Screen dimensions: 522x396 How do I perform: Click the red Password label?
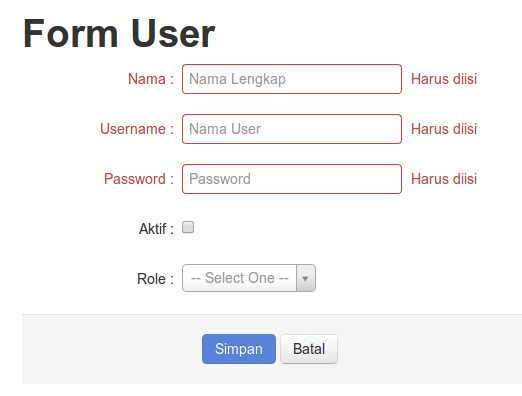[139, 179]
